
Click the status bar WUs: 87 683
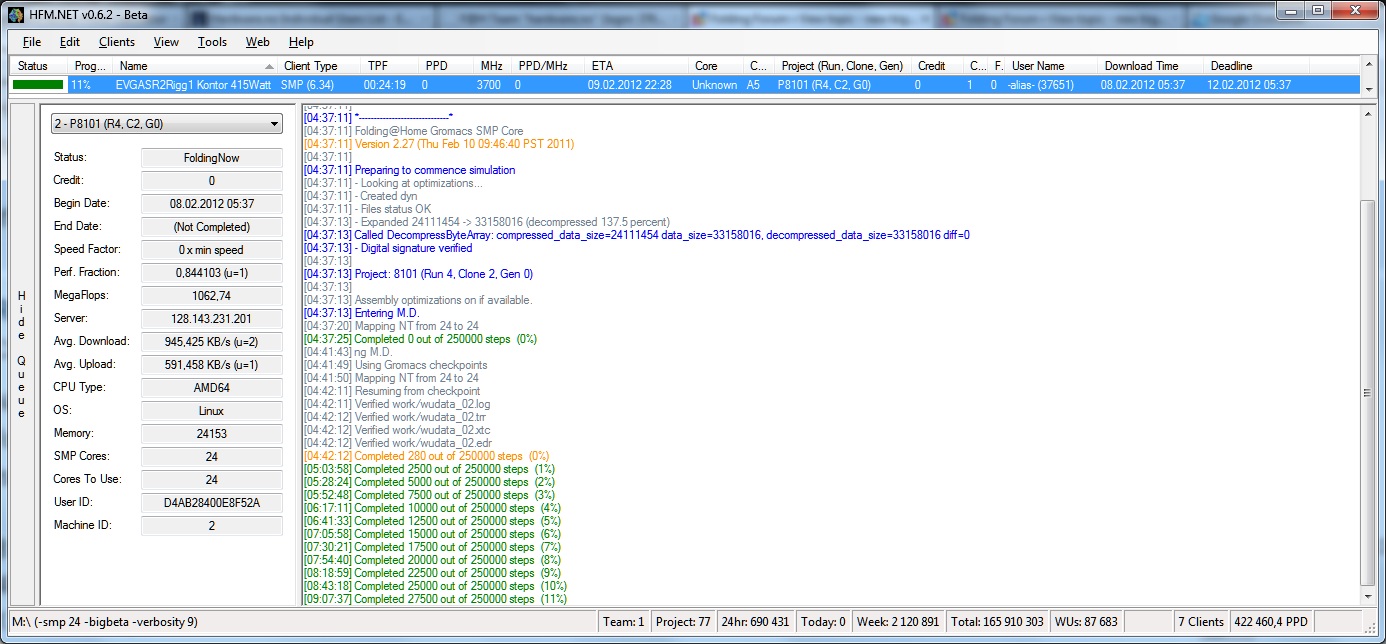coord(1086,622)
